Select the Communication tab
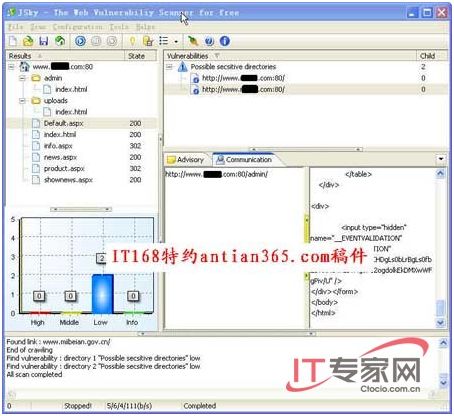The image size is (454, 416). coord(244,160)
